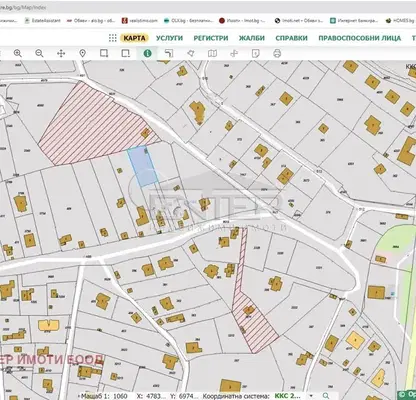
Task: Open the OLX.bg bookmark
Action: (188, 21)
